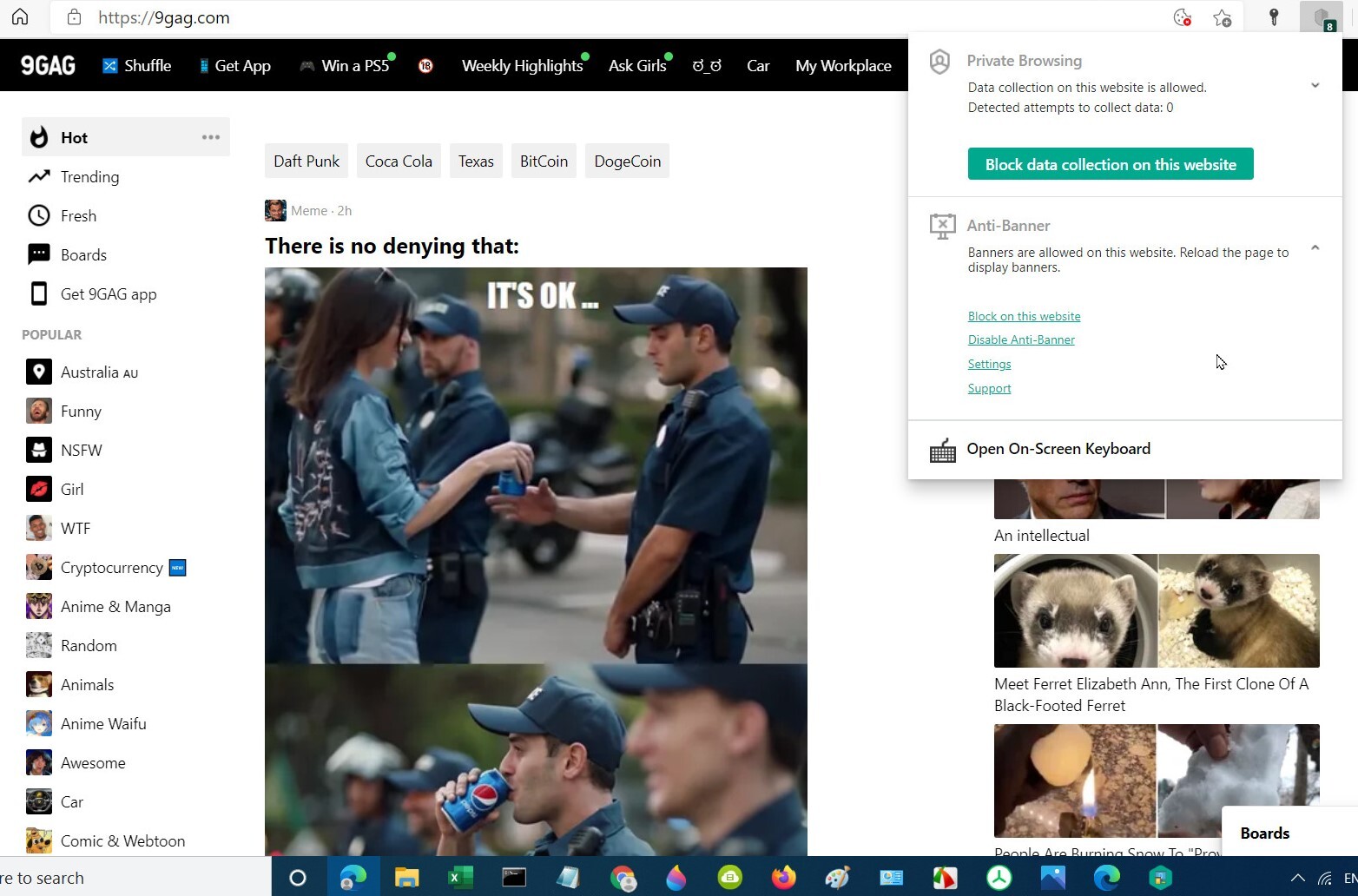The height and width of the screenshot is (896, 1358).
Task: Open the password key icon
Action: coord(1274,17)
